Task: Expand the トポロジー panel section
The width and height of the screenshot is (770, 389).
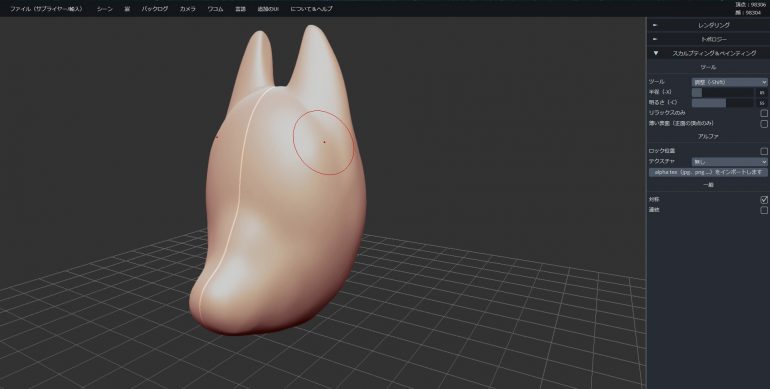Action: pyautogui.click(x=708, y=39)
